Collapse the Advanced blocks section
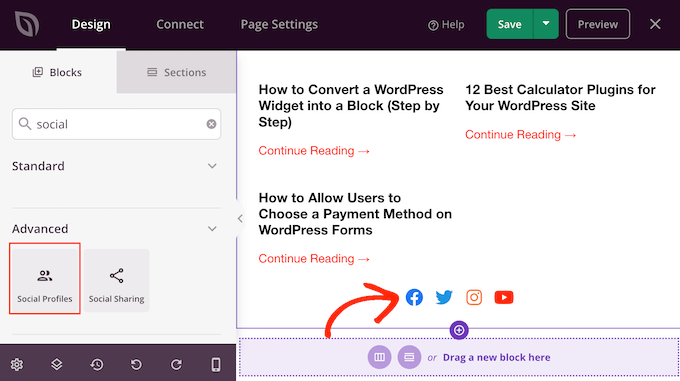680x381 pixels. (212, 229)
